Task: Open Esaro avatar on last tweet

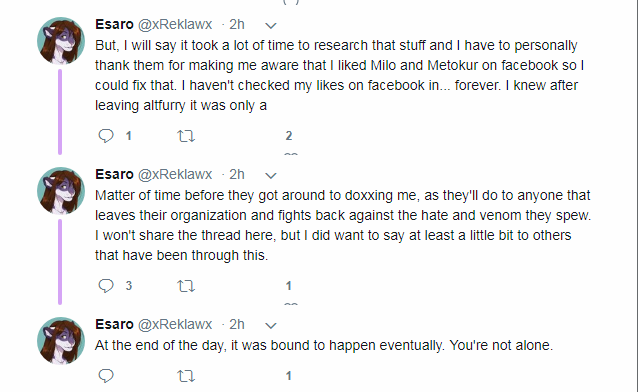Action: (x=61, y=341)
